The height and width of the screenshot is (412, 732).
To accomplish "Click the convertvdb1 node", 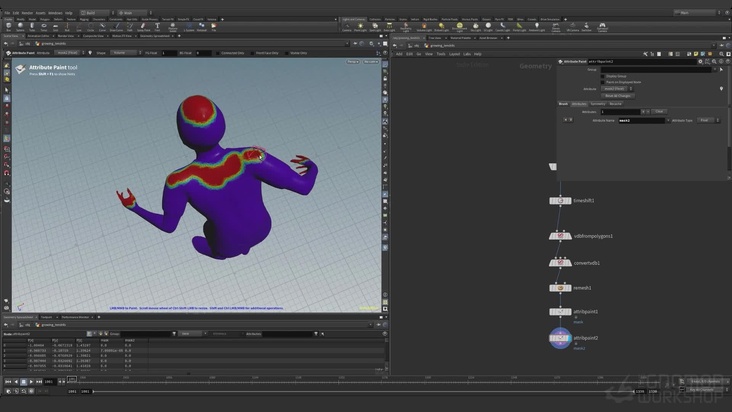I will tap(560, 262).
